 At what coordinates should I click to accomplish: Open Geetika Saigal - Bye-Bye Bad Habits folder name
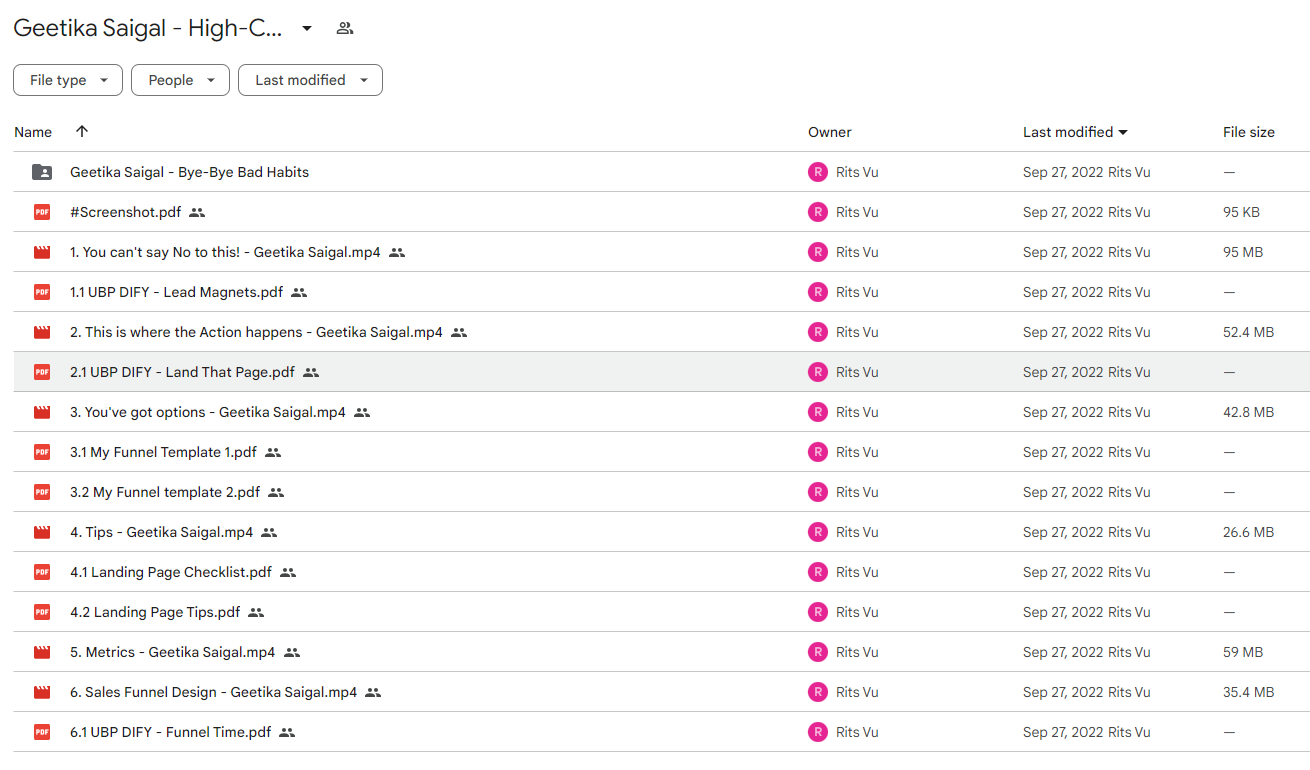(189, 172)
